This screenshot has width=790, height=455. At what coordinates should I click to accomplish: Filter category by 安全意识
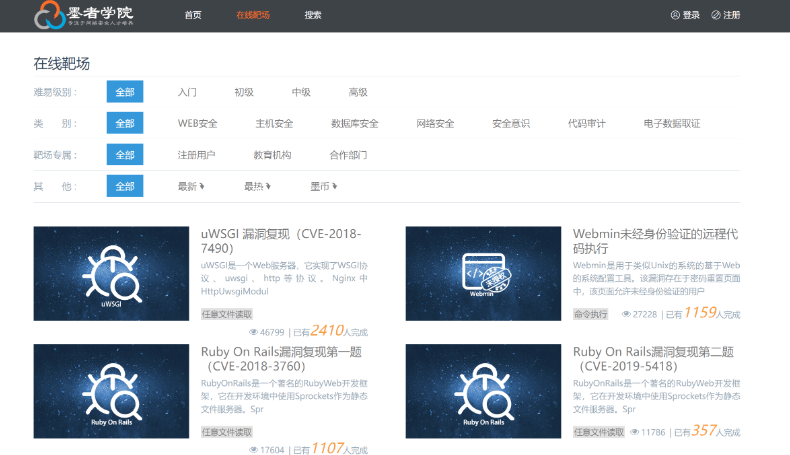click(x=511, y=123)
